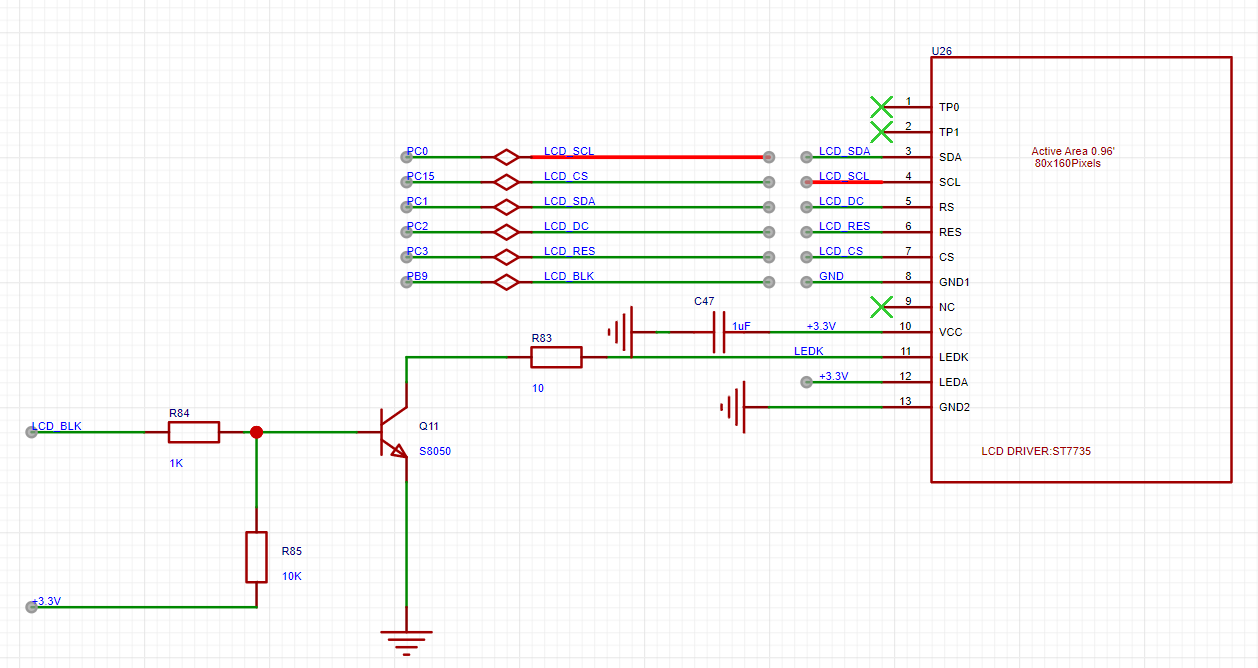1258x668 pixels.
Task: Select resistor R85 symbol
Action: (256, 557)
